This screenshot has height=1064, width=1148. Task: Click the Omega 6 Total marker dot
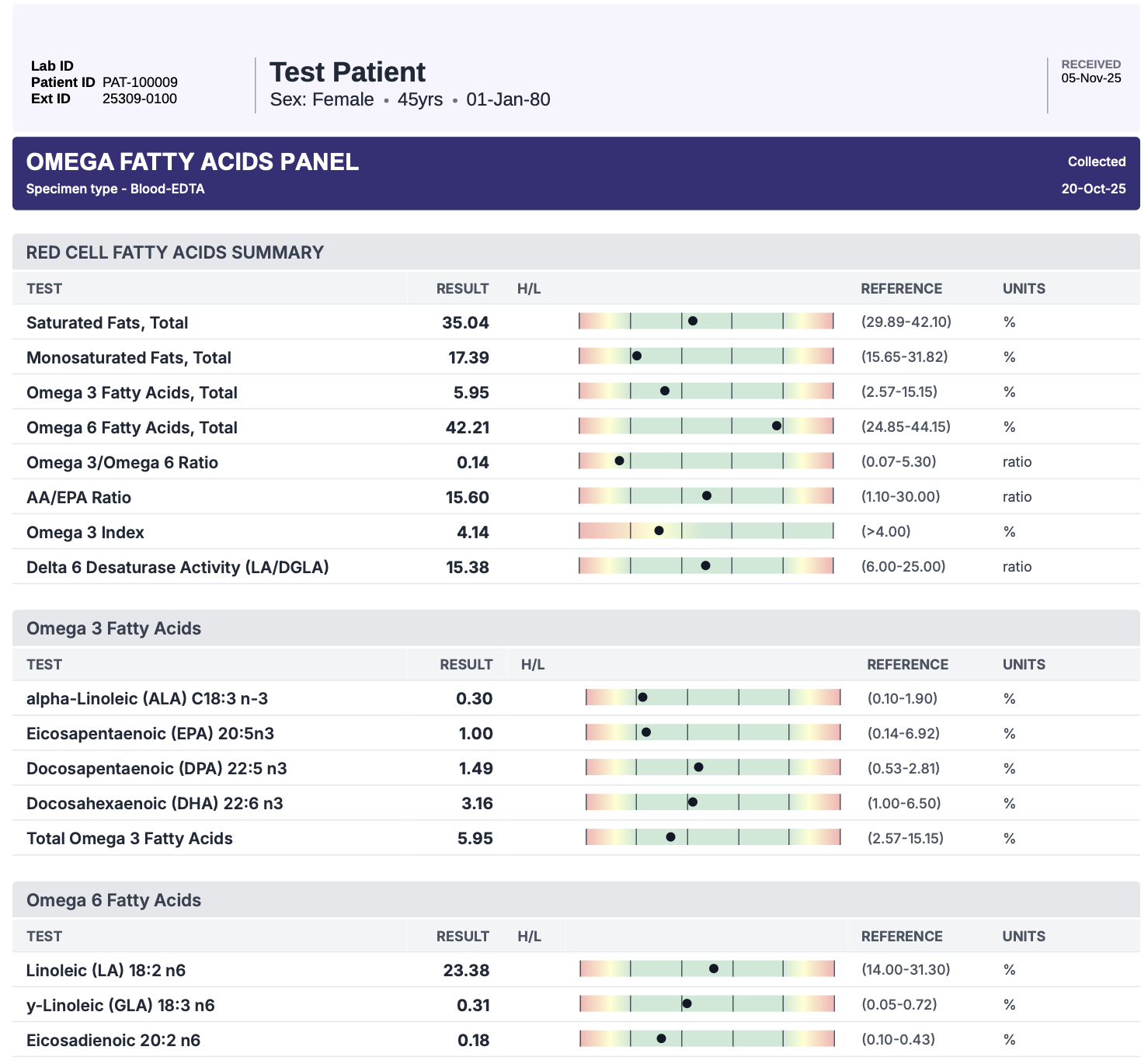click(777, 426)
